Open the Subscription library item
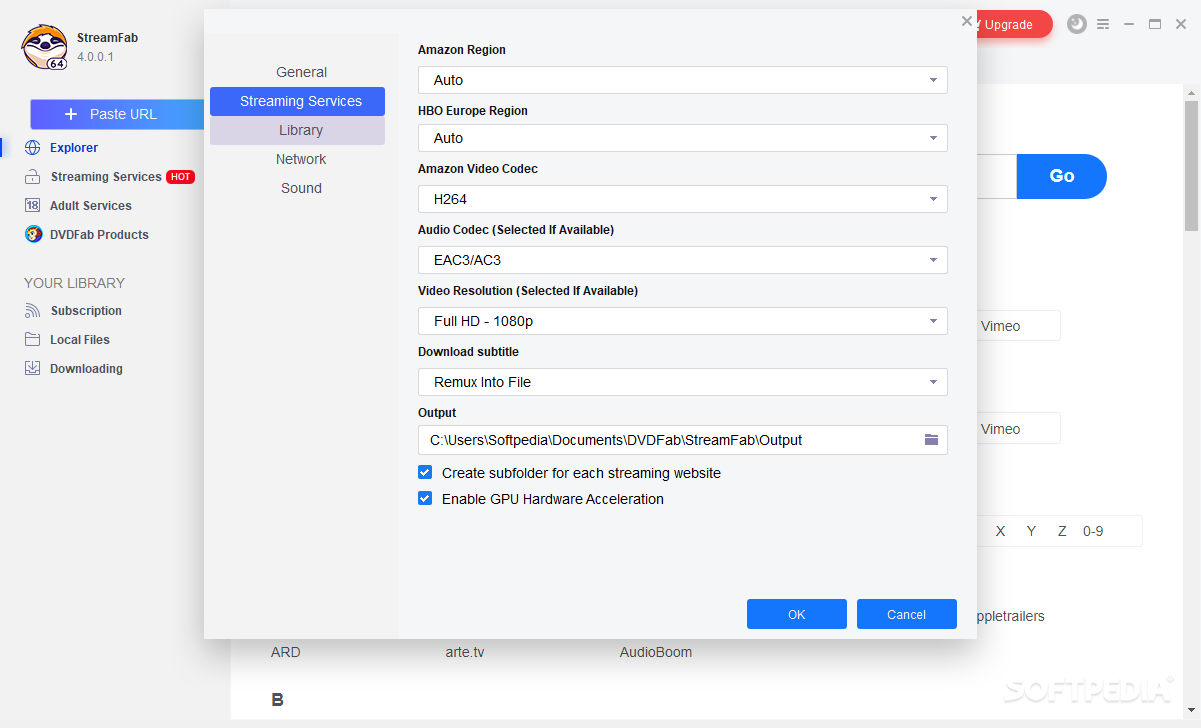Viewport: 1201px width, 728px height. click(73, 311)
